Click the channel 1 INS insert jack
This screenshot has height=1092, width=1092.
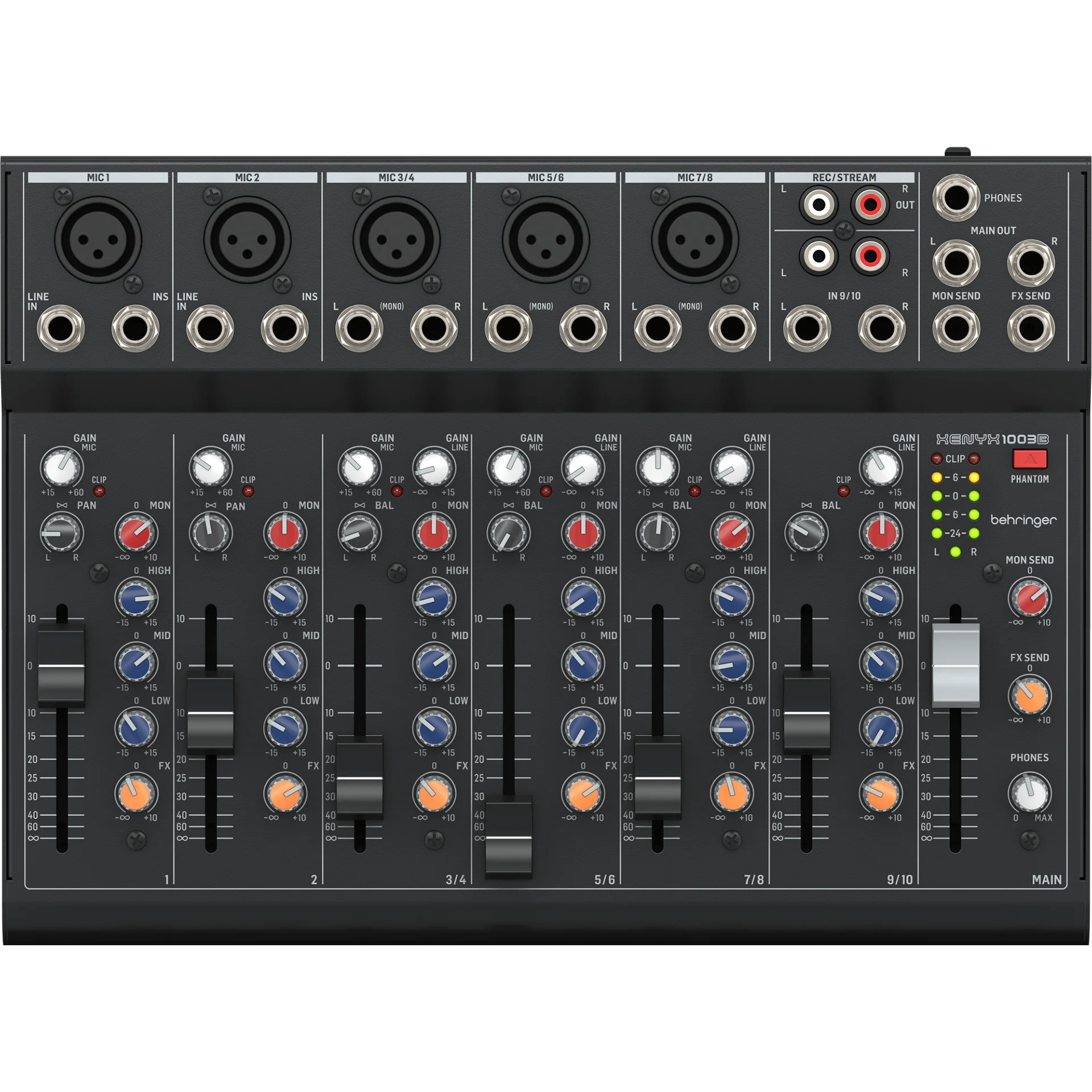[135, 328]
